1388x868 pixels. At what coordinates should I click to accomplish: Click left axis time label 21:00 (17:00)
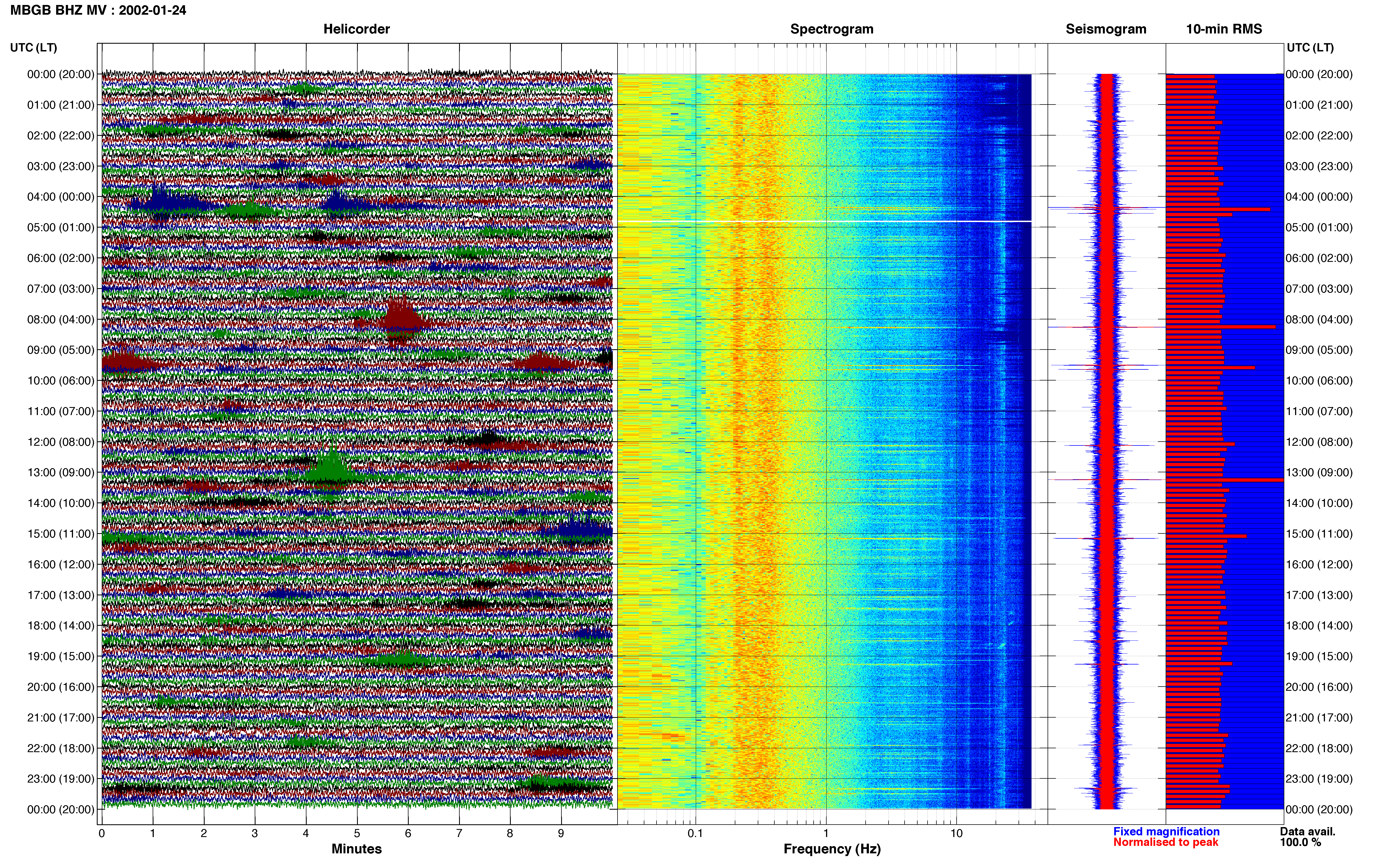tap(60, 718)
